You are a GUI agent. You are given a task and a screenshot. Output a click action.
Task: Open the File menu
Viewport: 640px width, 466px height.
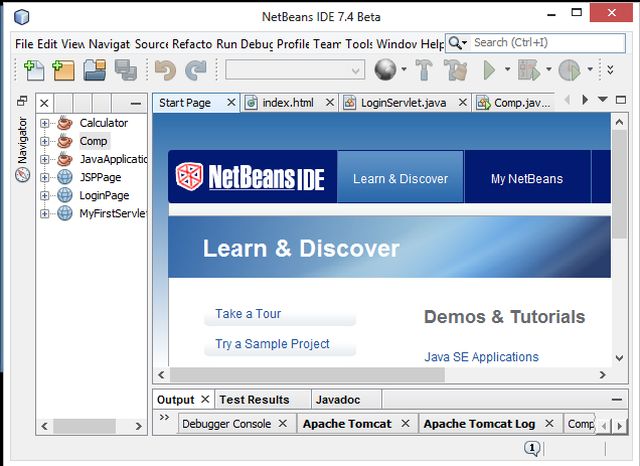(24, 44)
